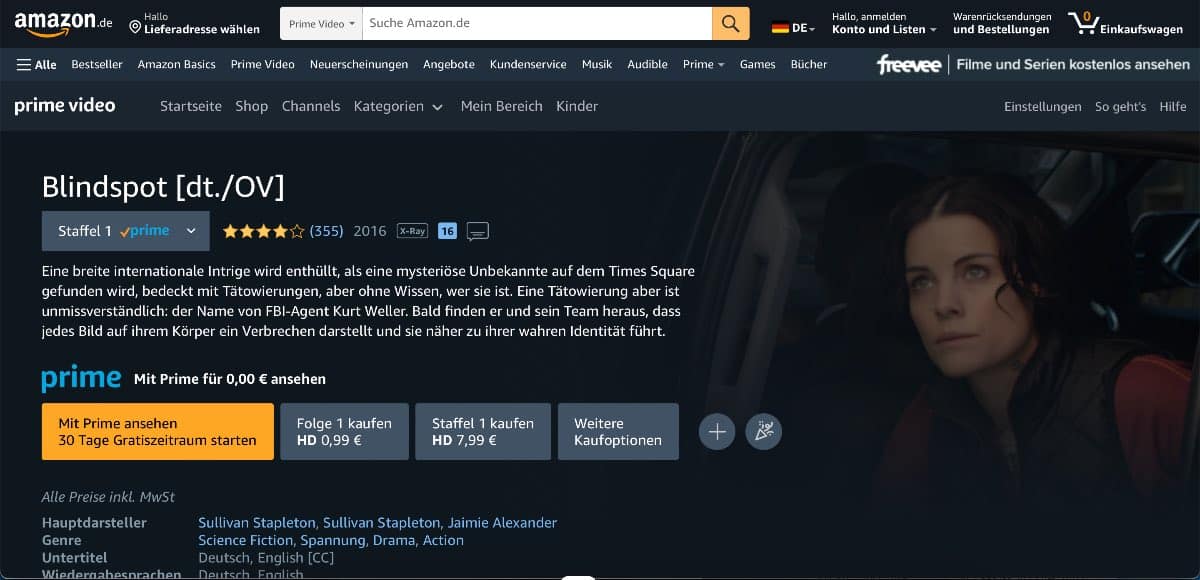
Task: Click the German flag language icon
Action: tap(780, 28)
